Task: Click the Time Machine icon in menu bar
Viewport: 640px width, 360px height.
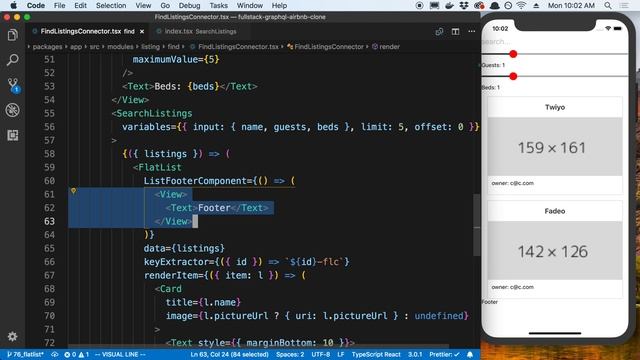Action: pos(508,5)
